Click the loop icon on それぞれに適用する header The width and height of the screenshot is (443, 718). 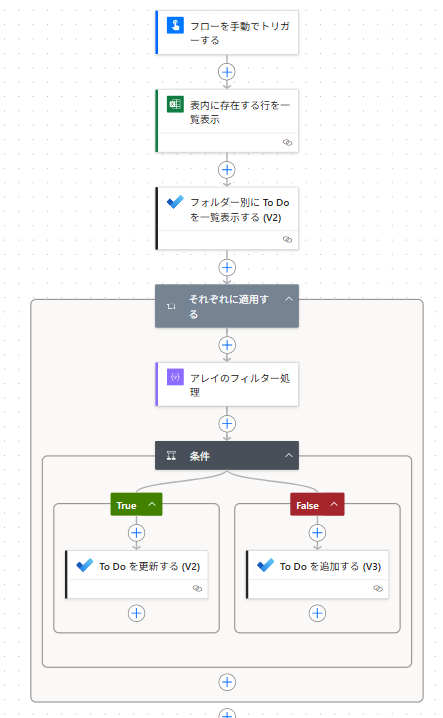coord(171,306)
